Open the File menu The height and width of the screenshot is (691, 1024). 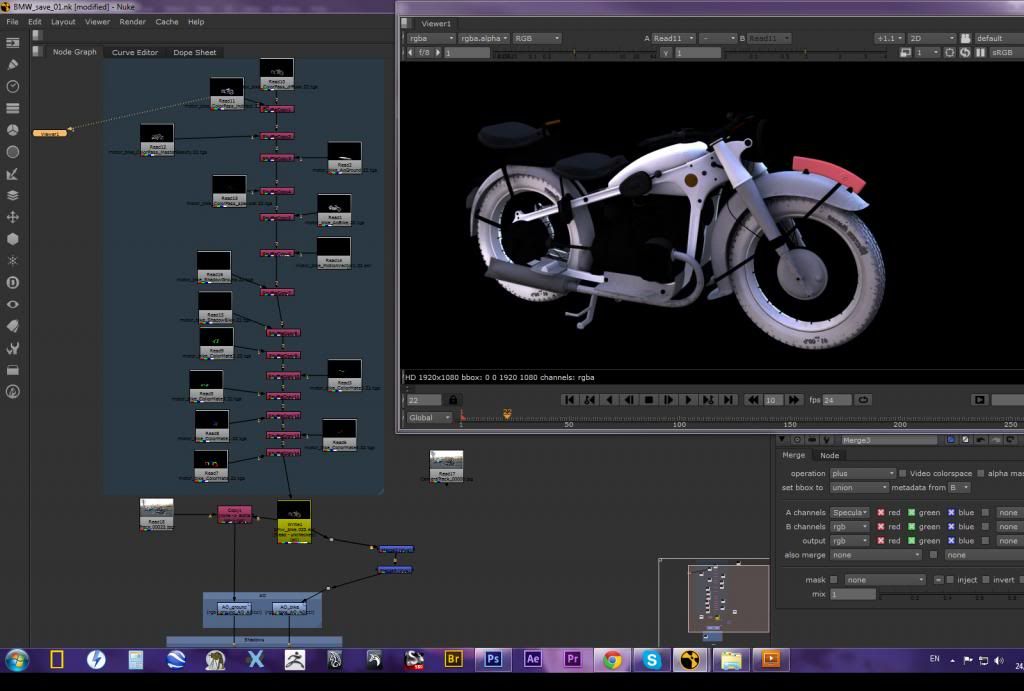12,22
